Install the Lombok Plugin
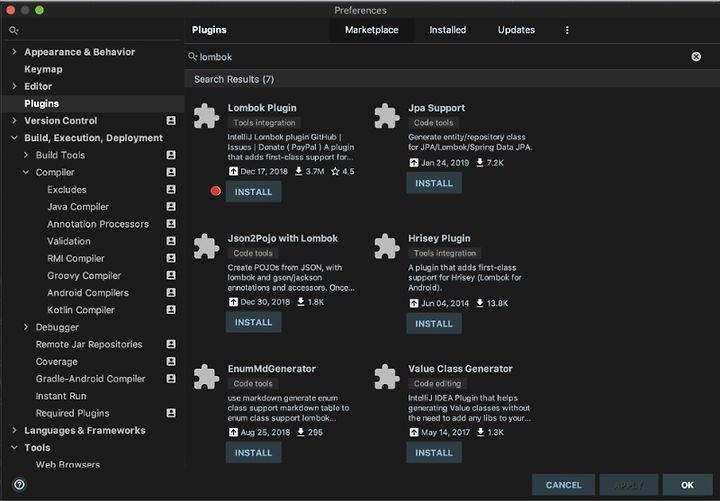The image size is (720, 501). point(253,192)
